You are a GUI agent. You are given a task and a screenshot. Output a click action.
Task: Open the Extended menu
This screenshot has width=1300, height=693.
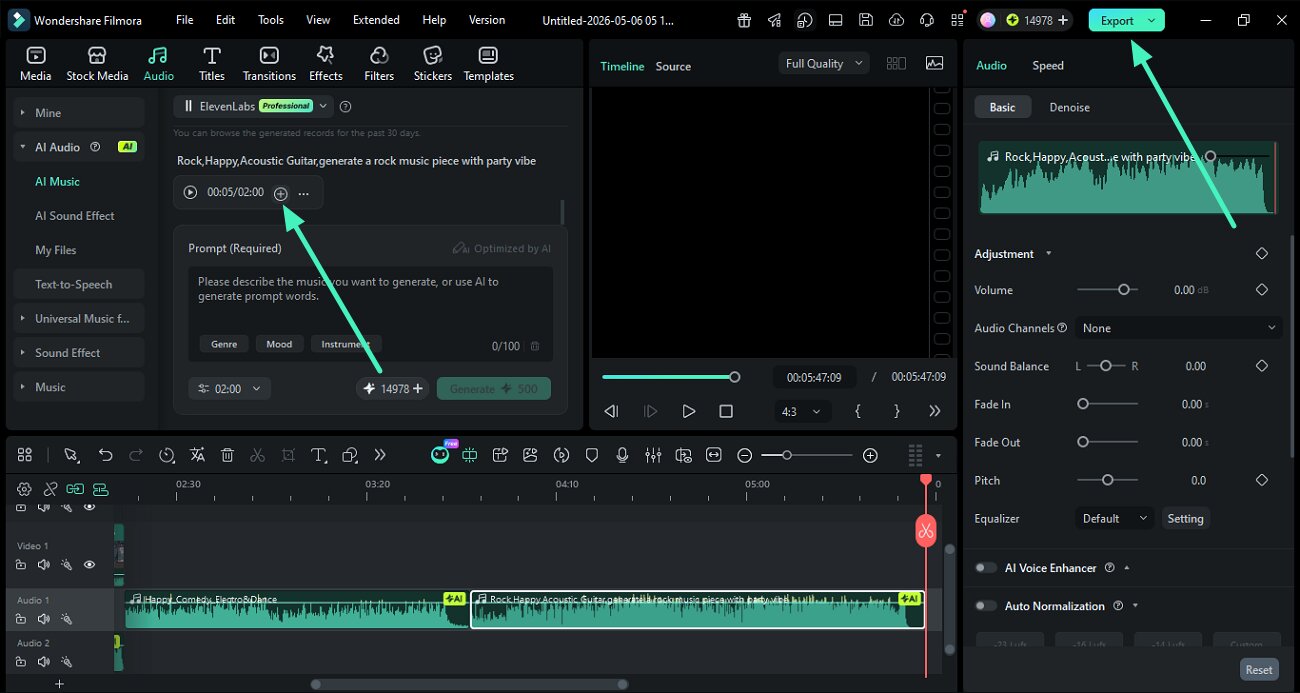(x=376, y=20)
